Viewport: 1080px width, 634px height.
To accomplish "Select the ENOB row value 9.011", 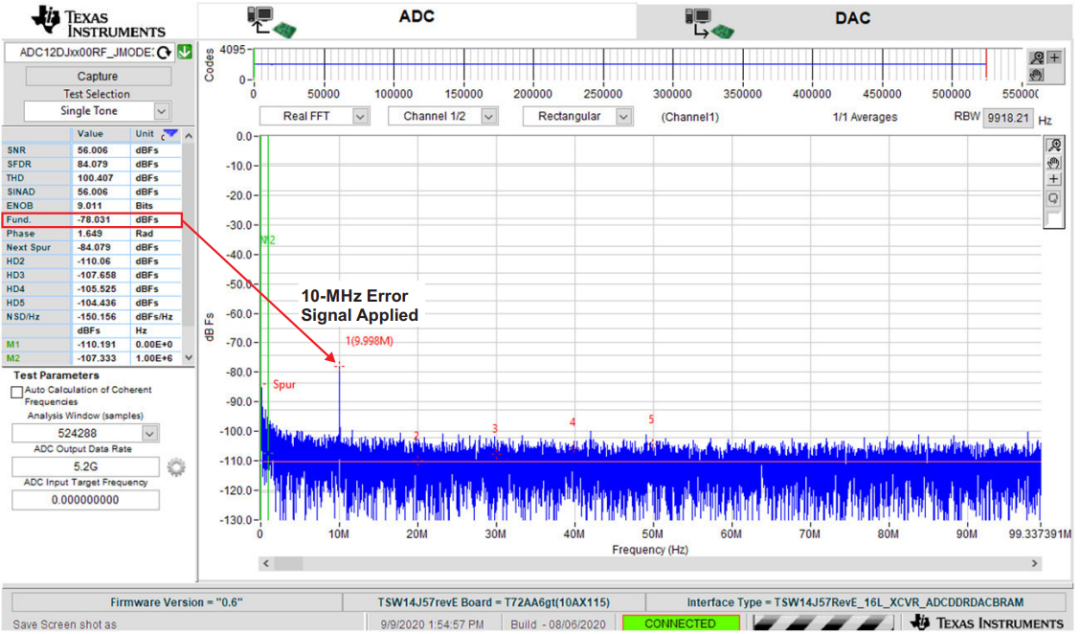I will pos(101,205).
